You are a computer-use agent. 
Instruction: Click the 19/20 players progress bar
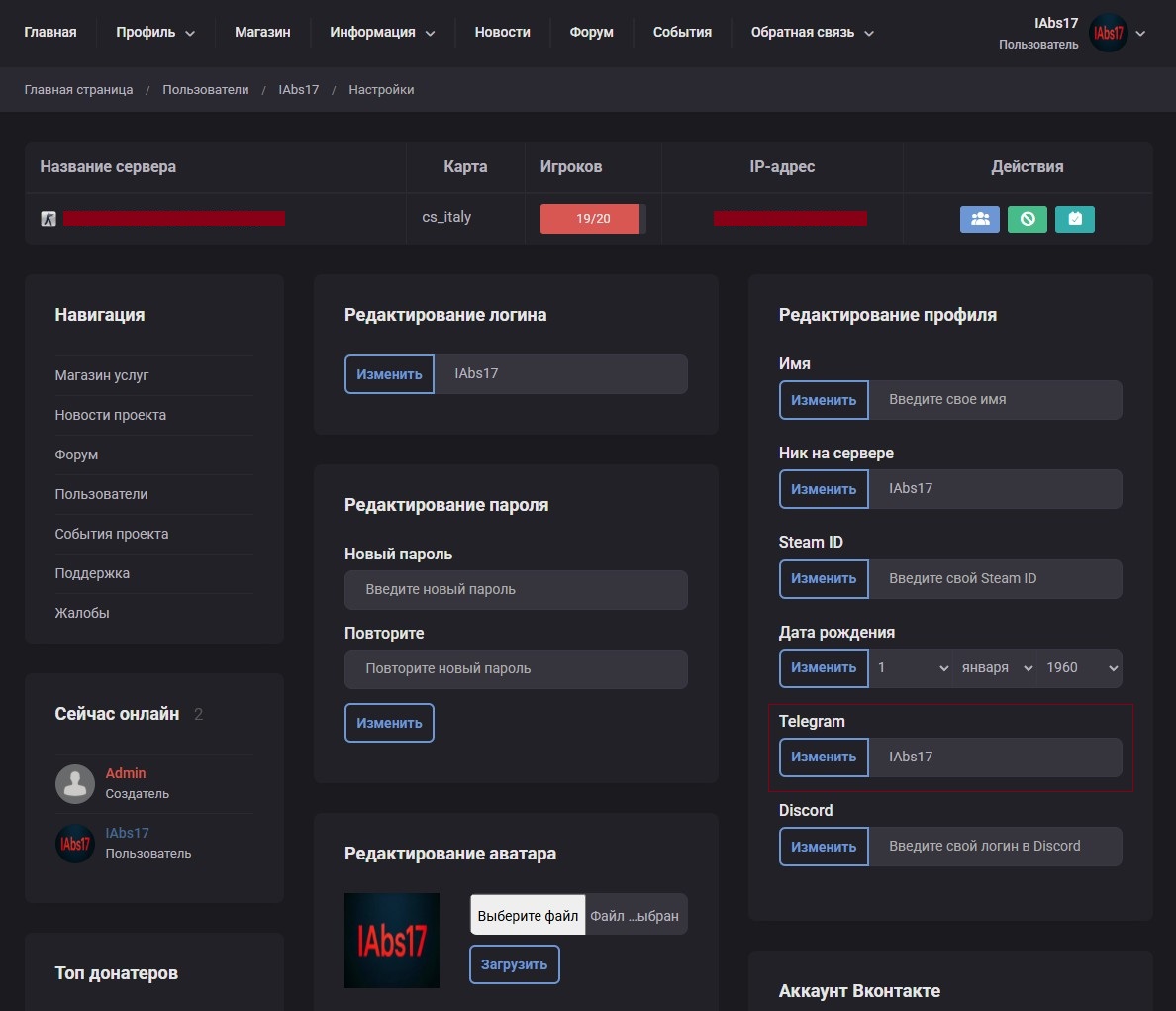tap(593, 218)
